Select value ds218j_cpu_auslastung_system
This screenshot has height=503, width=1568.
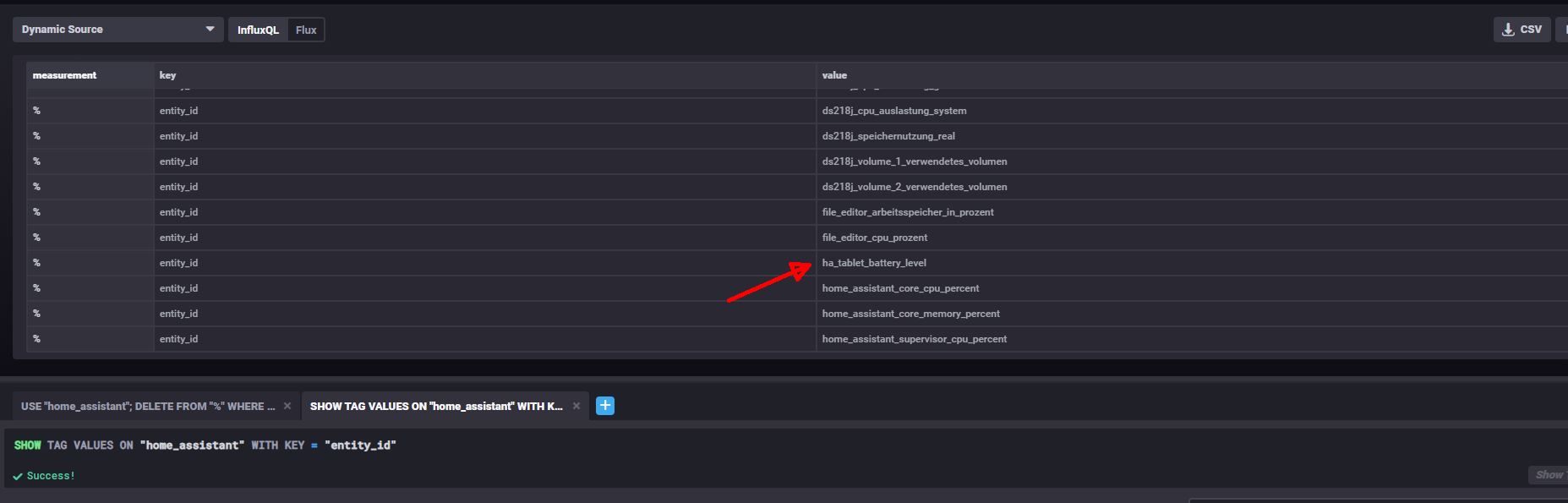[894, 111]
